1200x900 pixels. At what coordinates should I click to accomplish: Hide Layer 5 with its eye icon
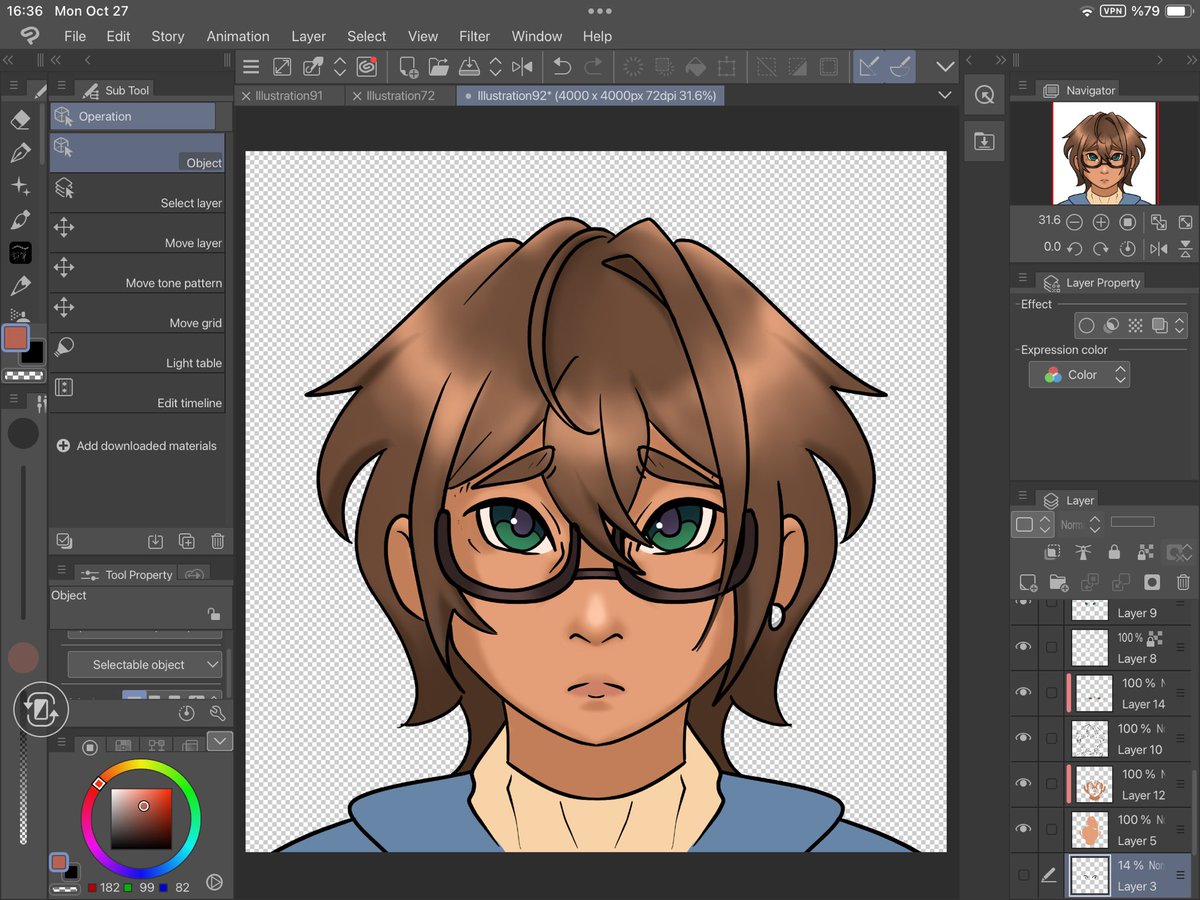pos(1023,828)
